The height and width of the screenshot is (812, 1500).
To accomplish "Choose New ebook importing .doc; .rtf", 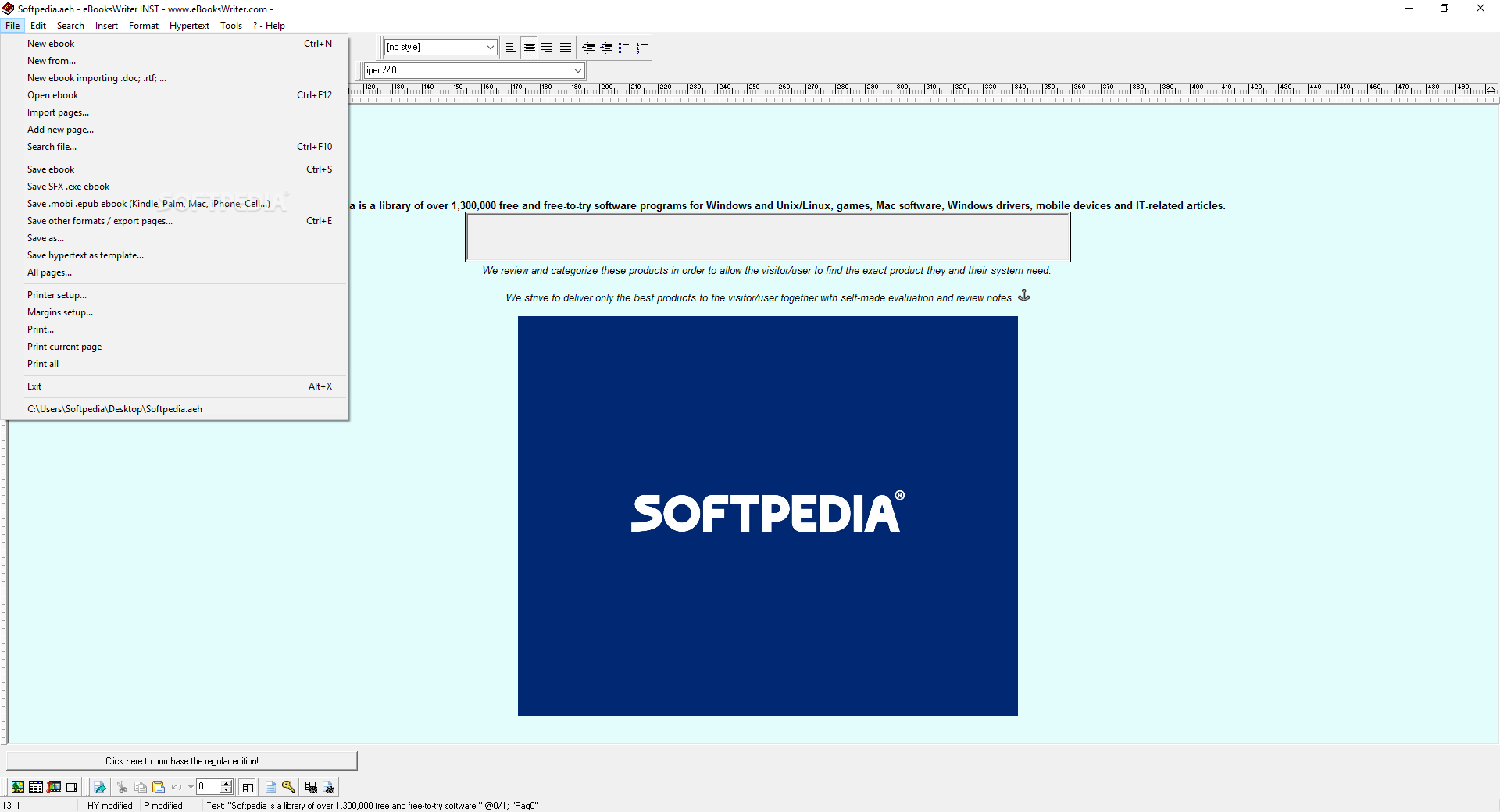I will [x=175, y=78].
